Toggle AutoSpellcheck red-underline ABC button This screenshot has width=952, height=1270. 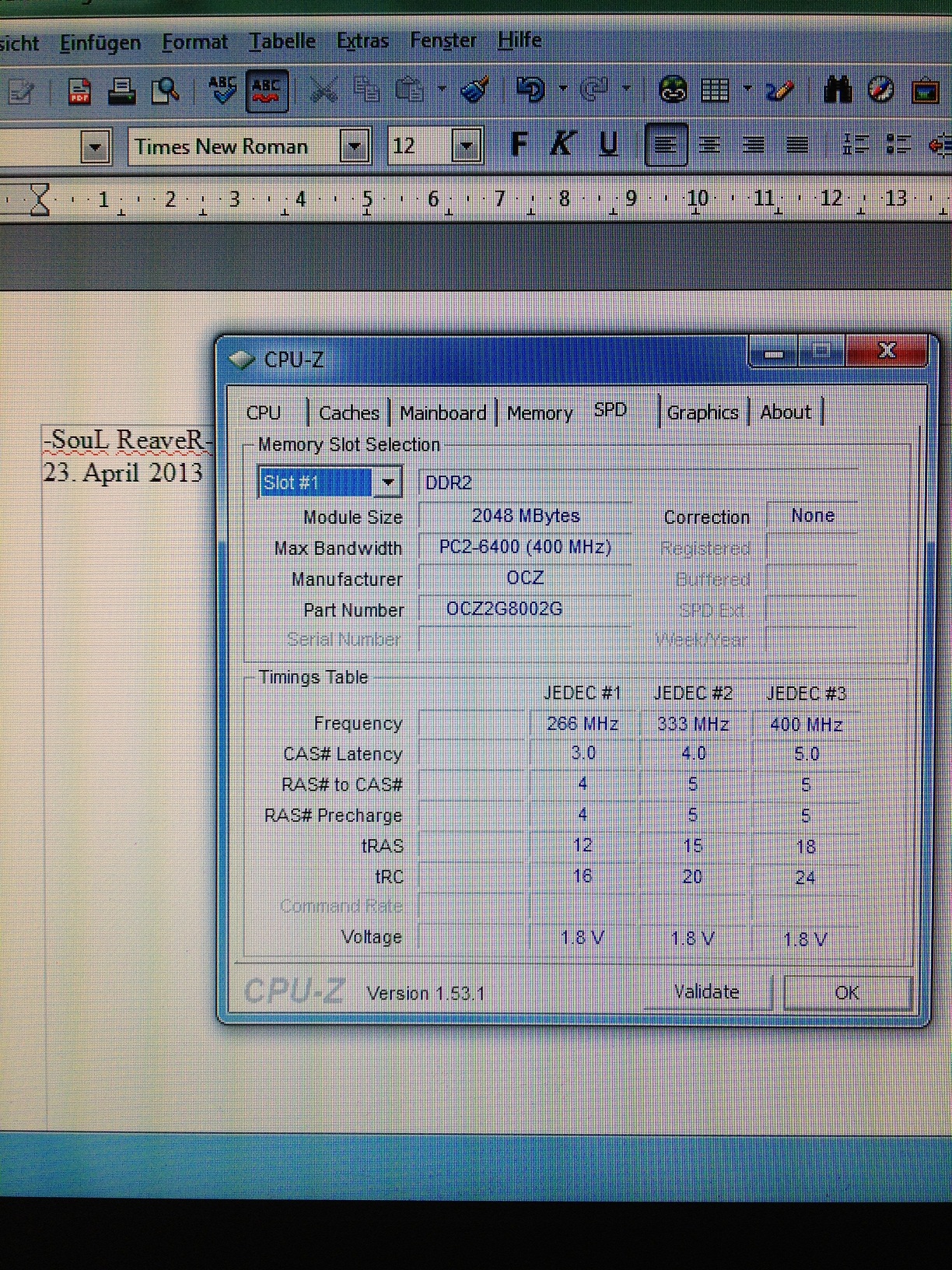tap(267, 91)
